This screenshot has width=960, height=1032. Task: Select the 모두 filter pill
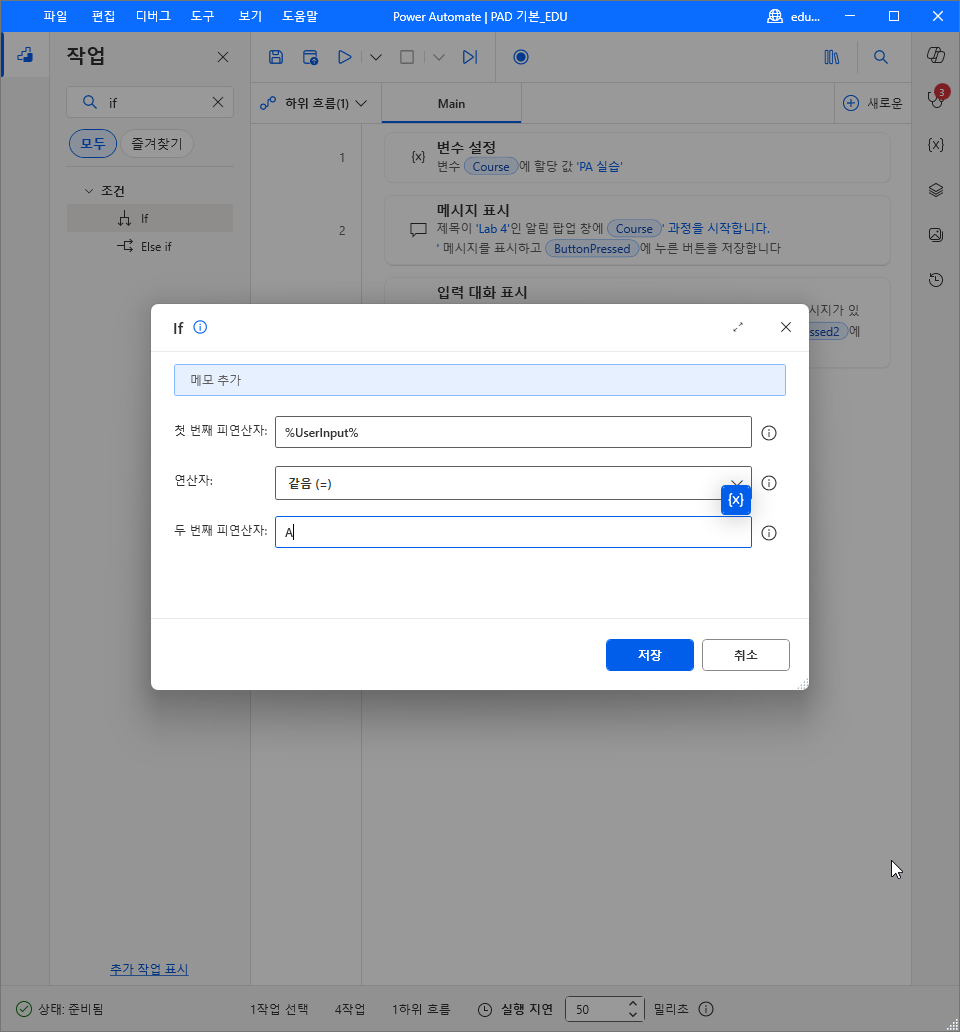pyautogui.click(x=93, y=143)
